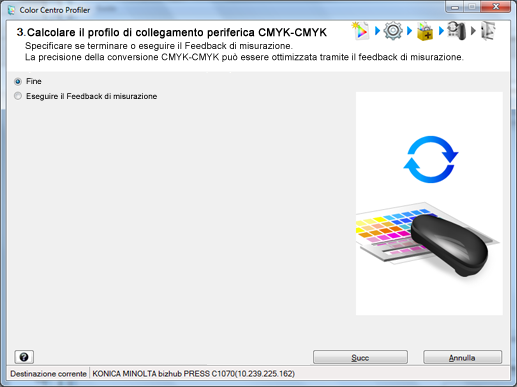
Task: Select Eseguire il Feedback di misurazione option
Action: [18, 96]
